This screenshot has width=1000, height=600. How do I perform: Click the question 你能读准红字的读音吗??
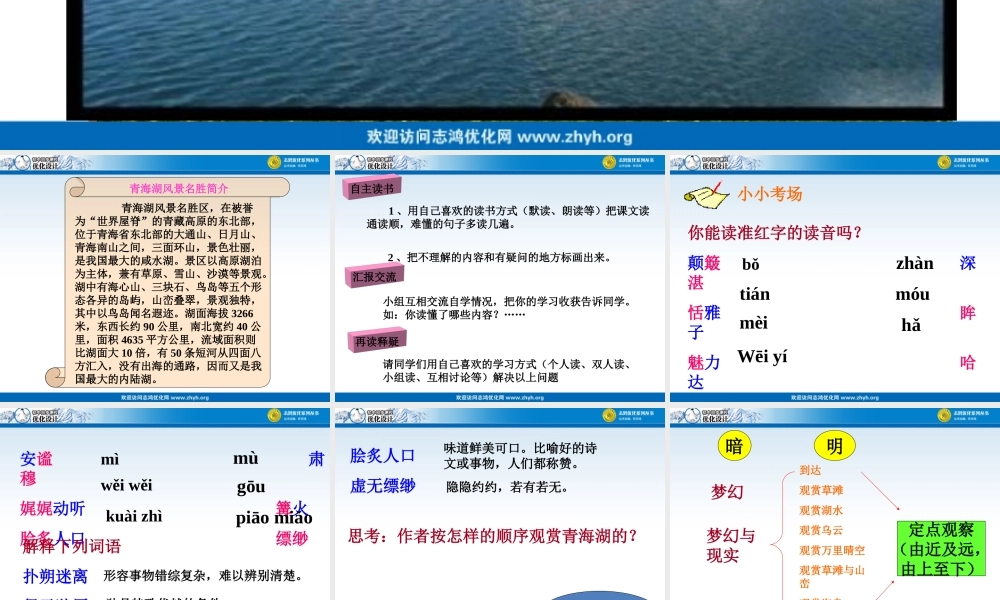point(774,233)
